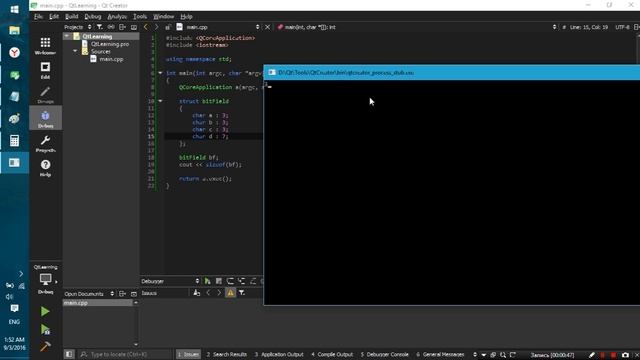Open the Debug menu
The width and height of the screenshot is (640, 360).
click(x=93, y=17)
